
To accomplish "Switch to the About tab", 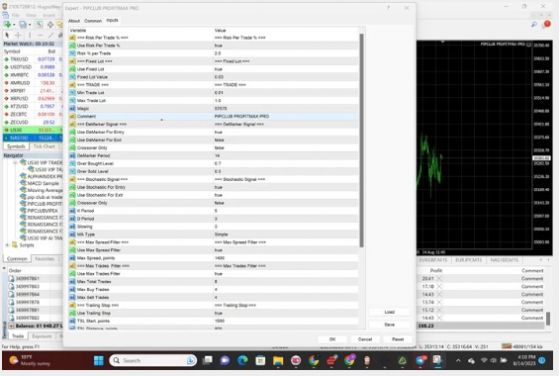I will 74,21.
